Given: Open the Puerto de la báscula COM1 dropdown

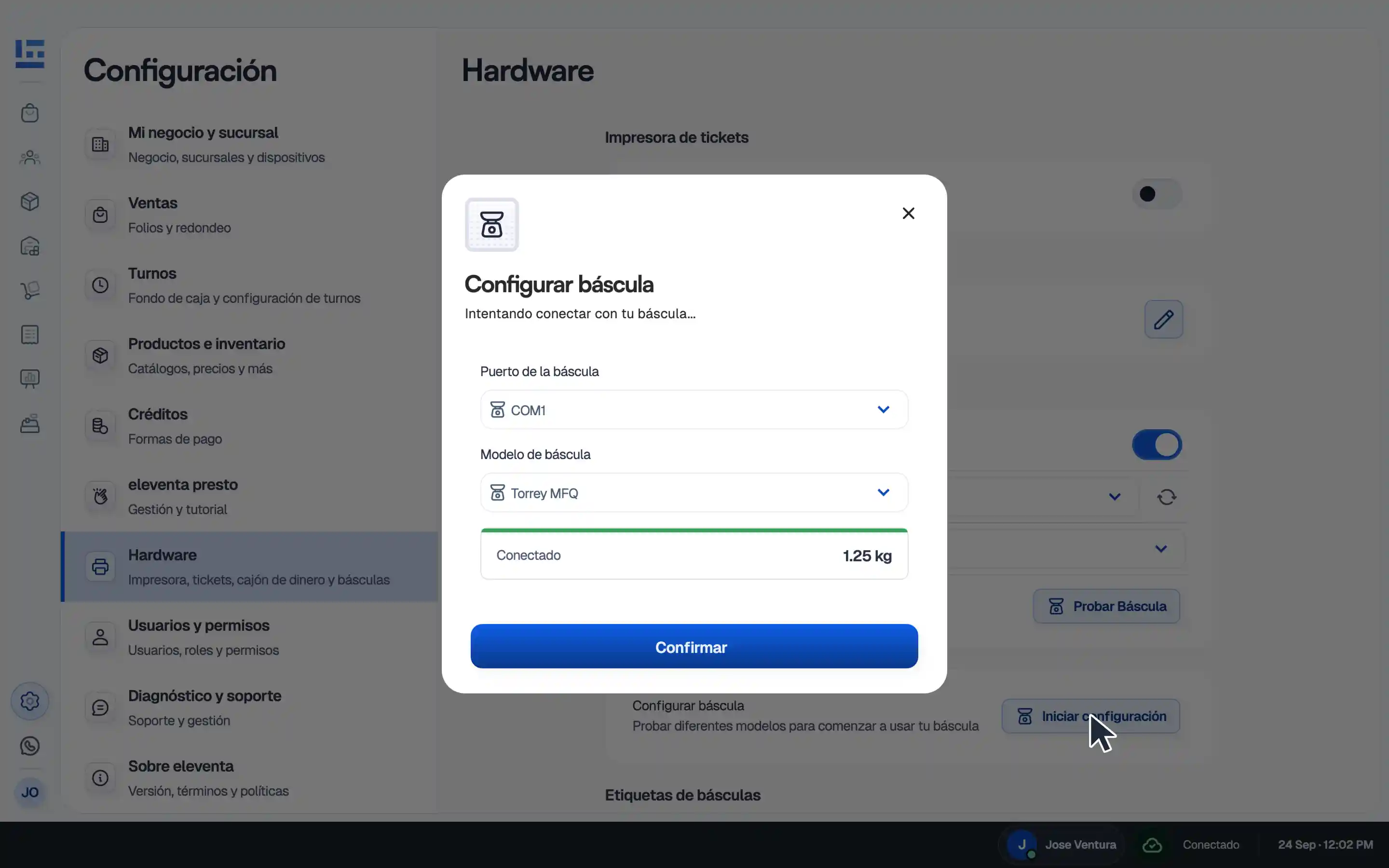Looking at the screenshot, I should tap(694, 410).
